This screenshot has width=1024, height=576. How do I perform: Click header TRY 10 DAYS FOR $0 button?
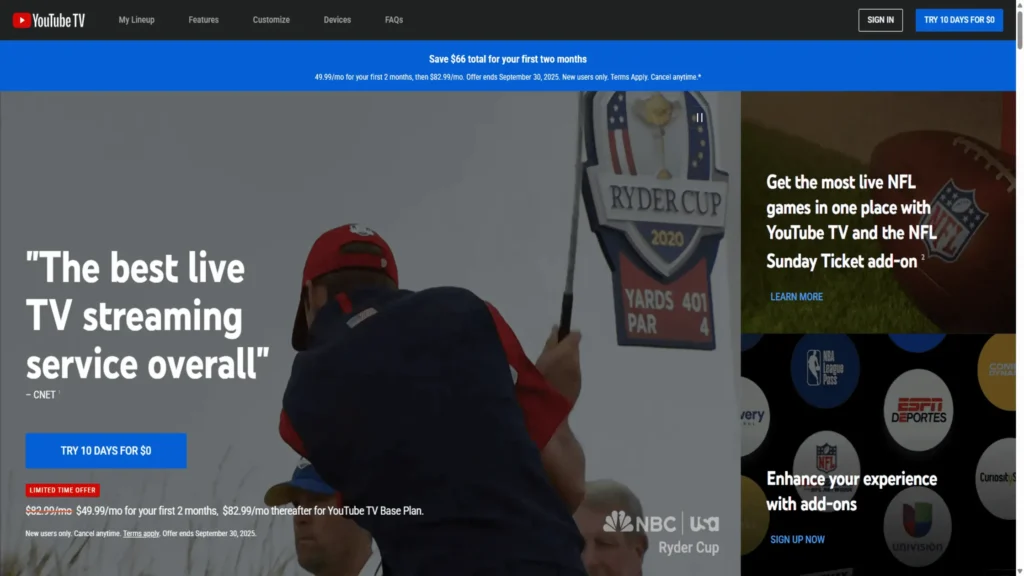point(959,20)
